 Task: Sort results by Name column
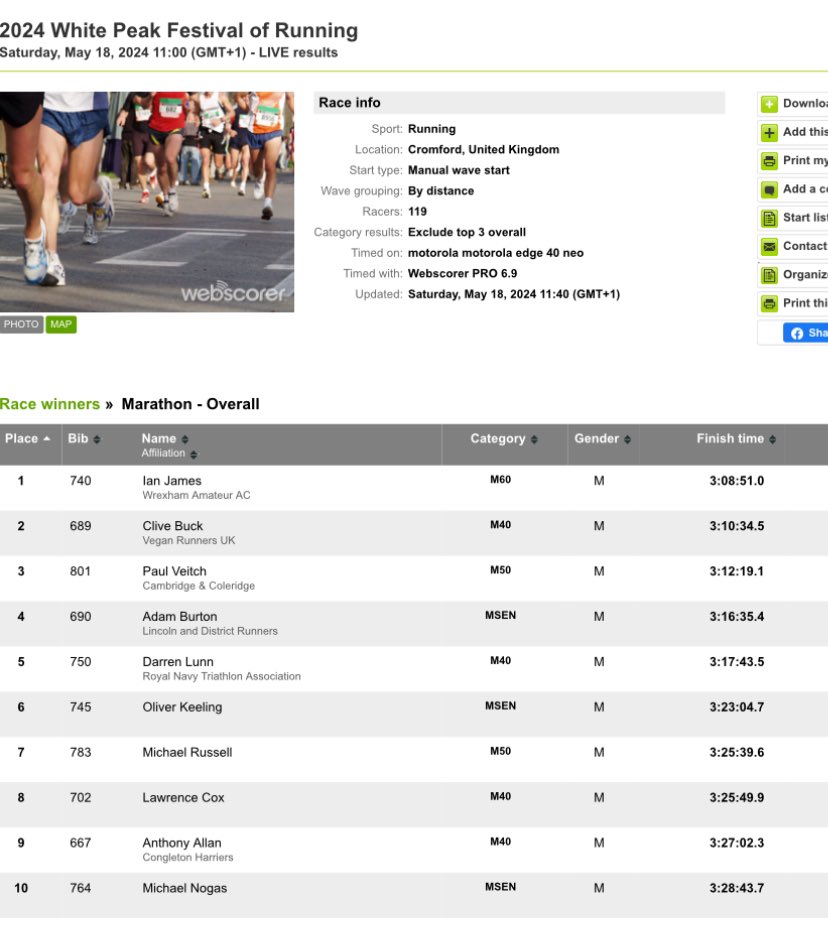[165, 438]
